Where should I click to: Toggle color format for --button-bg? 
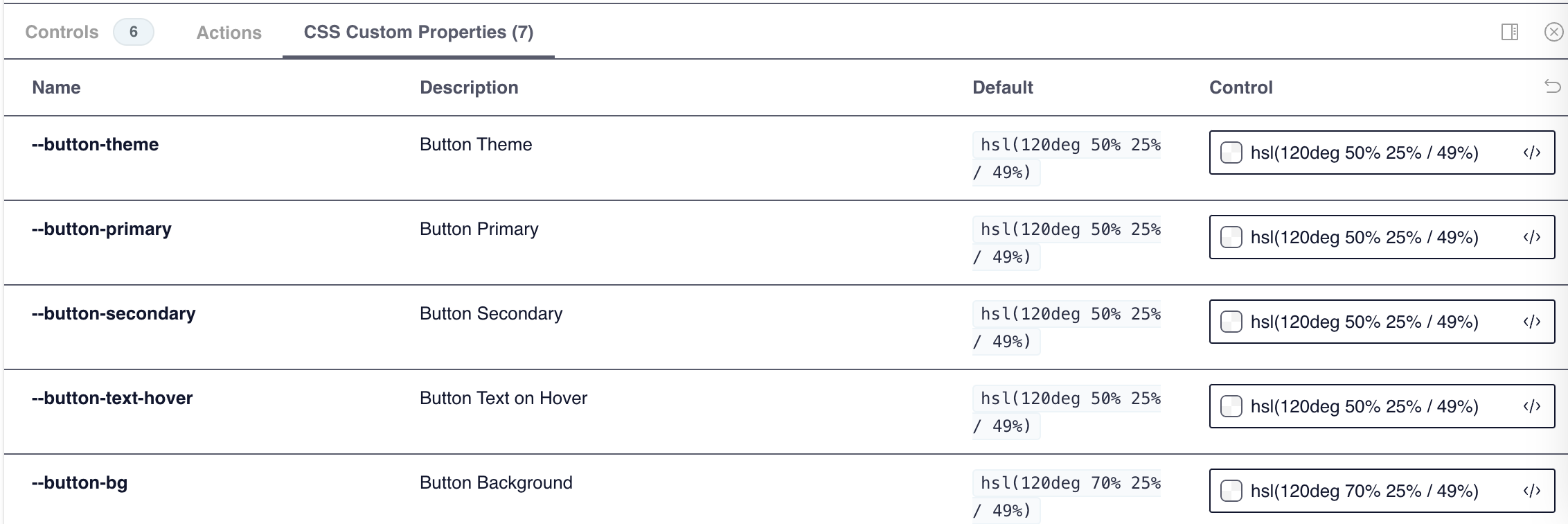pos(1532,491)
